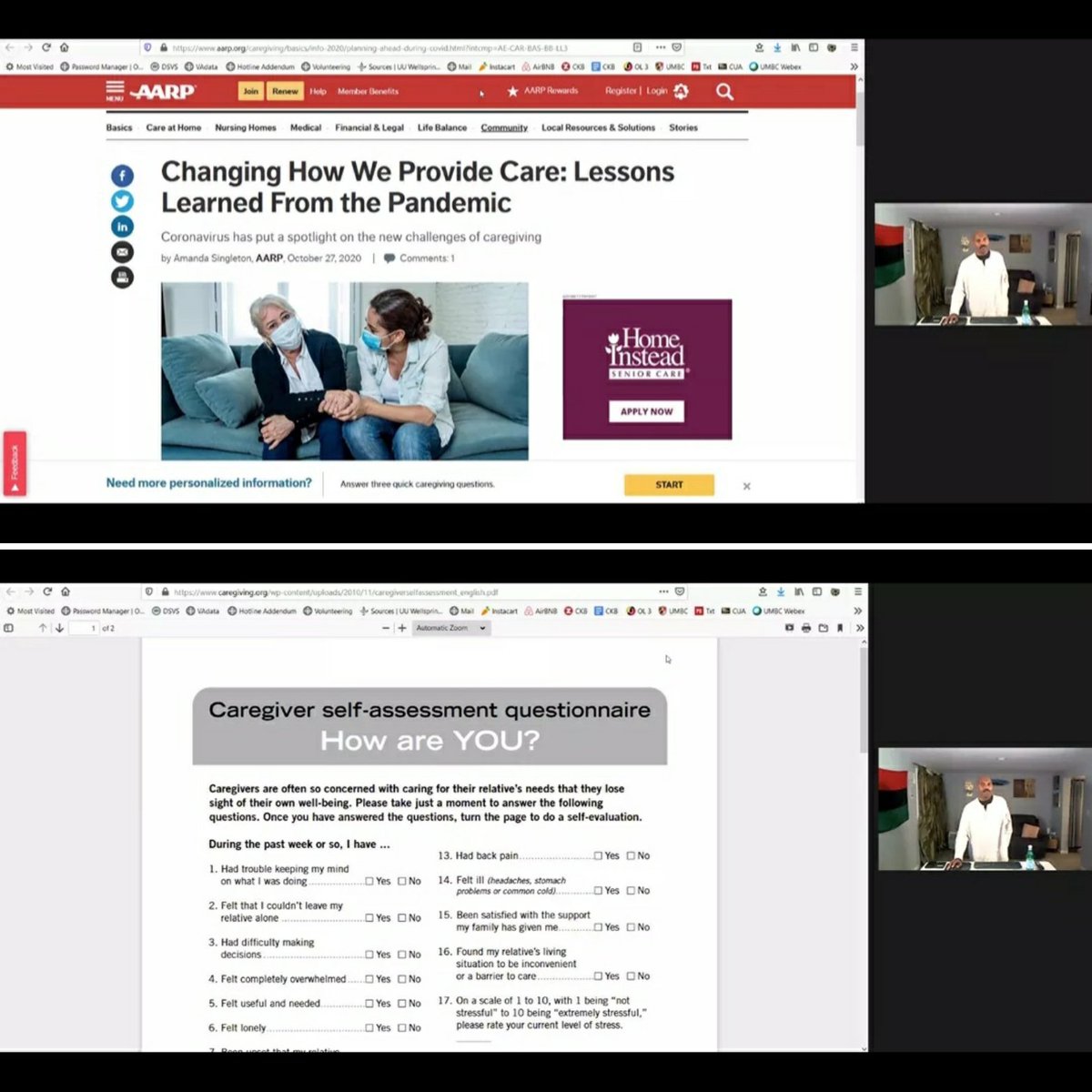Check No for 'Felt useful and needed'
This screenshot has height=1092, width=1092.
coord(402,1004)
